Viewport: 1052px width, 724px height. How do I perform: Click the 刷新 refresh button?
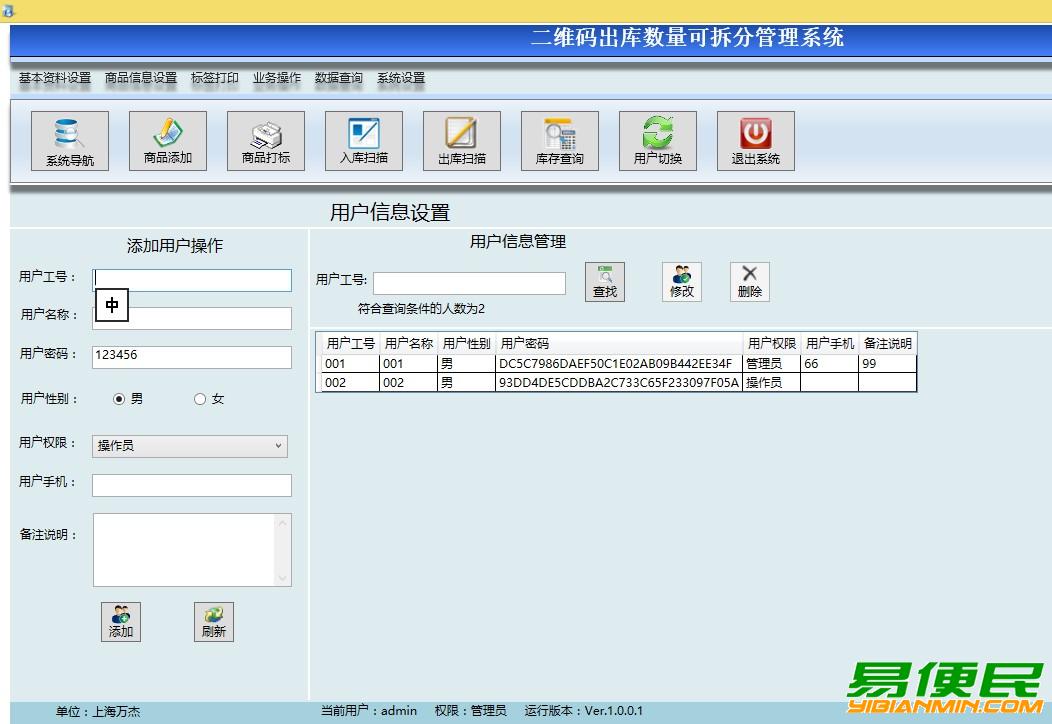(x=213, y=621)
